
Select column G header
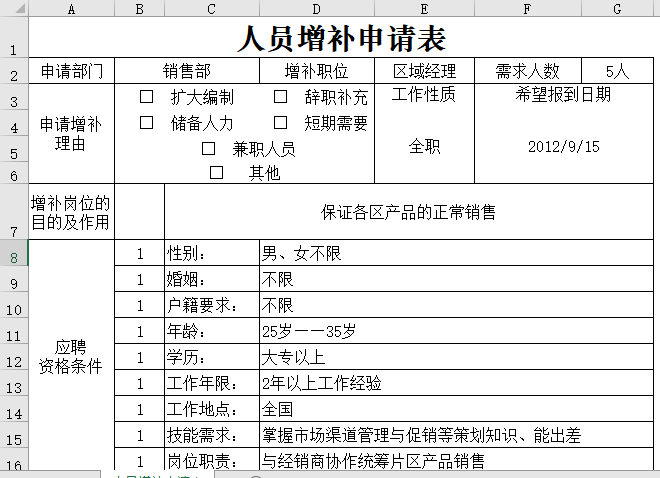617,9
